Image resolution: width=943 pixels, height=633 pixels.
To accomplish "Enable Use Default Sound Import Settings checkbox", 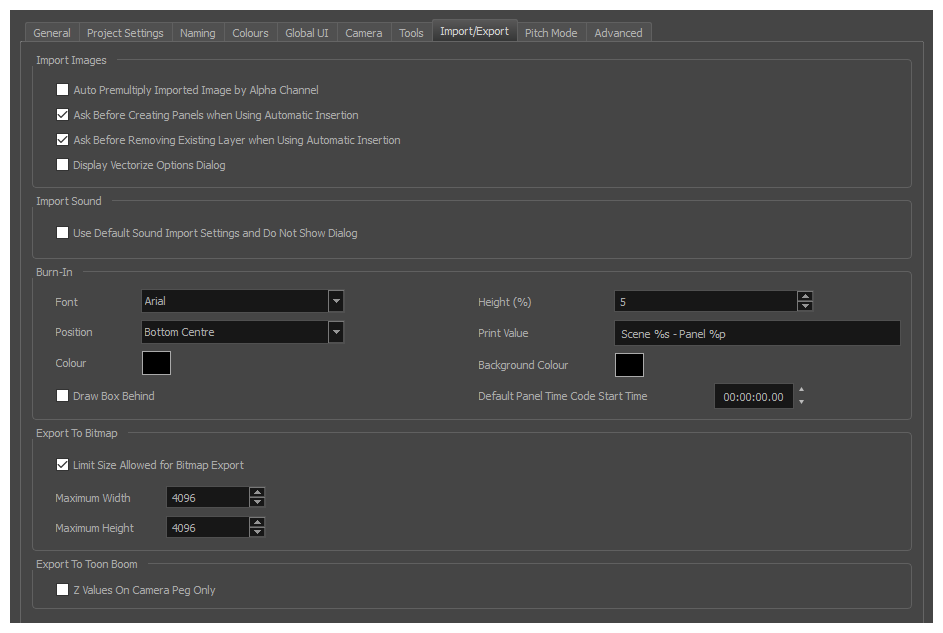I will [63, 233].
